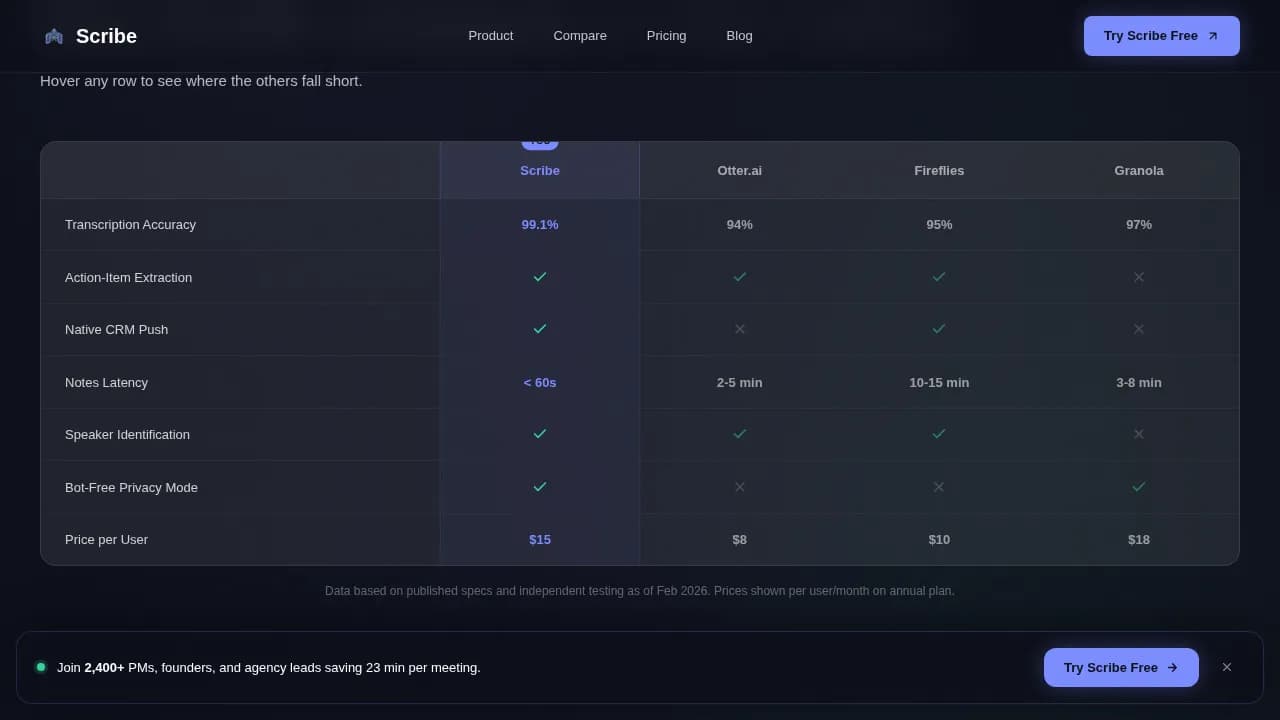This screenshot has width=1280, height=720.
Task: Dismiss the bottom signup banner
Action: pyautogui.click(x=1227, y=667)
